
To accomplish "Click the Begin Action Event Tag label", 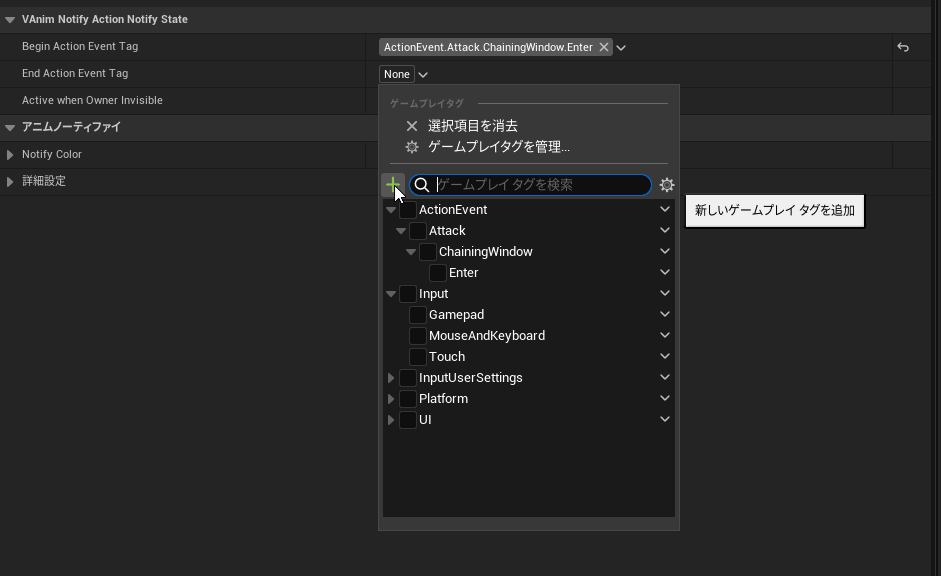I will pyautogui.click(x=80, y=46).
